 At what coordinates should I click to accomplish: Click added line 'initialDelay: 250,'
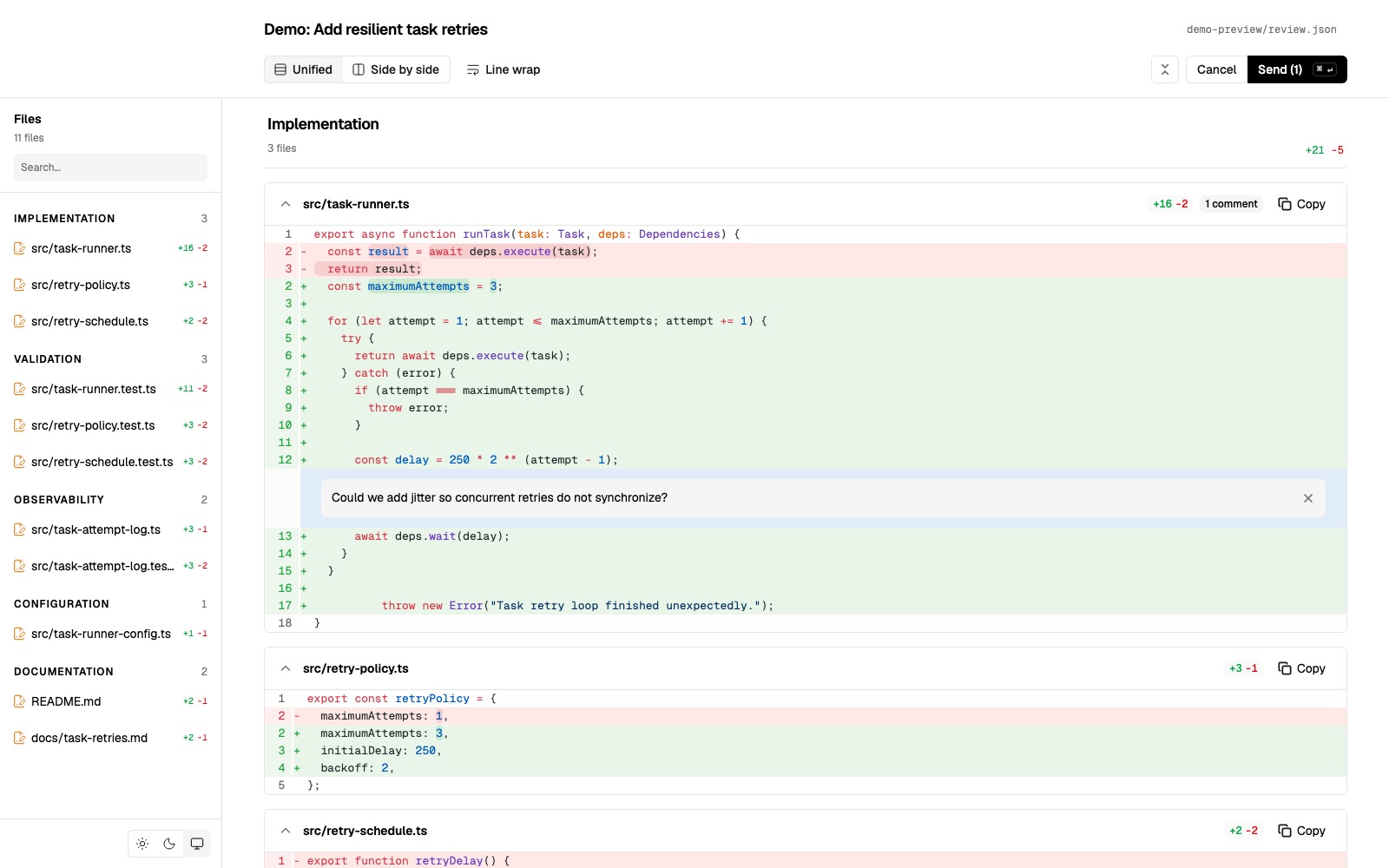click(x=381, y=751)
